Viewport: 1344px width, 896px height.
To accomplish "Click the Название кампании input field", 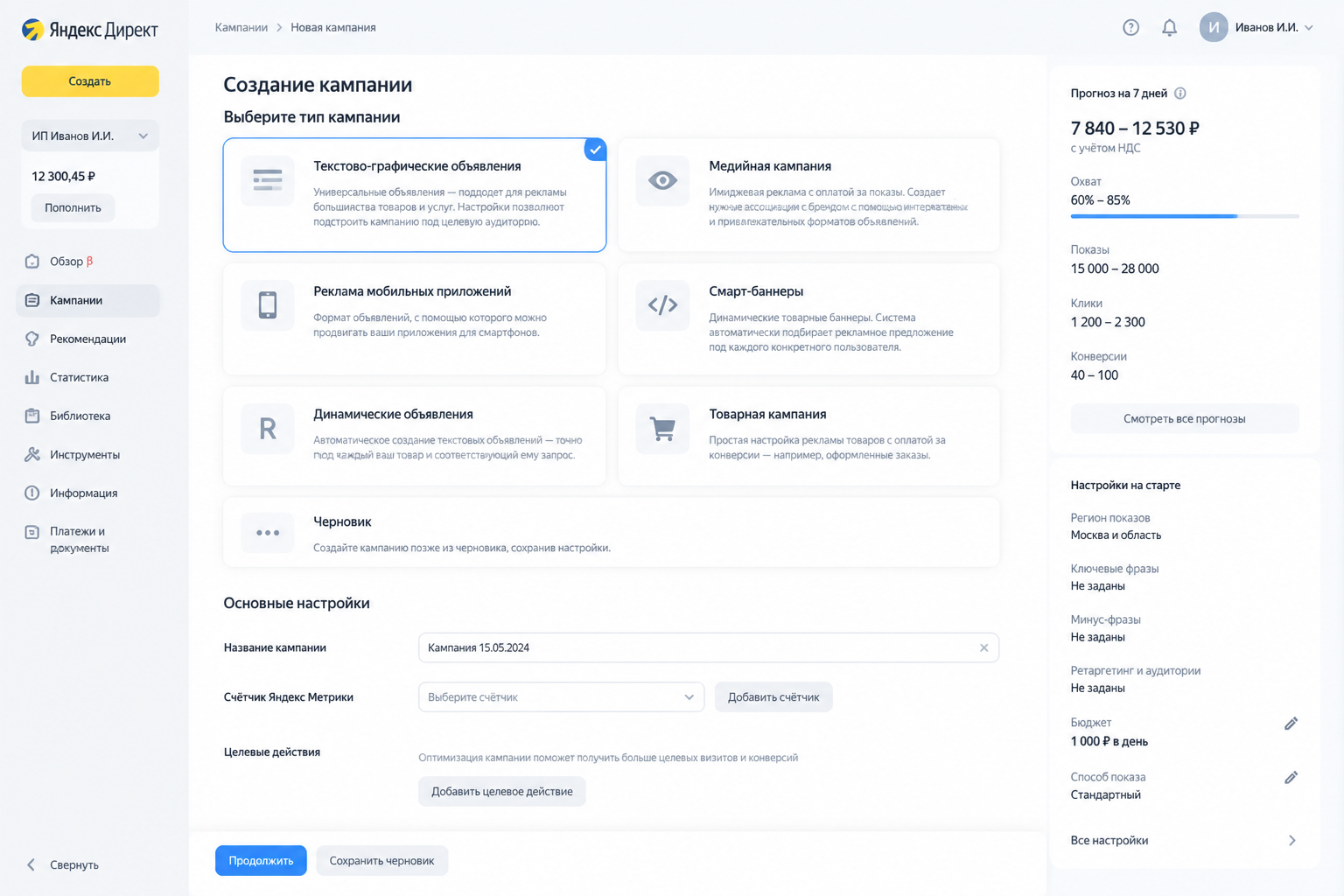I will 709,647.
